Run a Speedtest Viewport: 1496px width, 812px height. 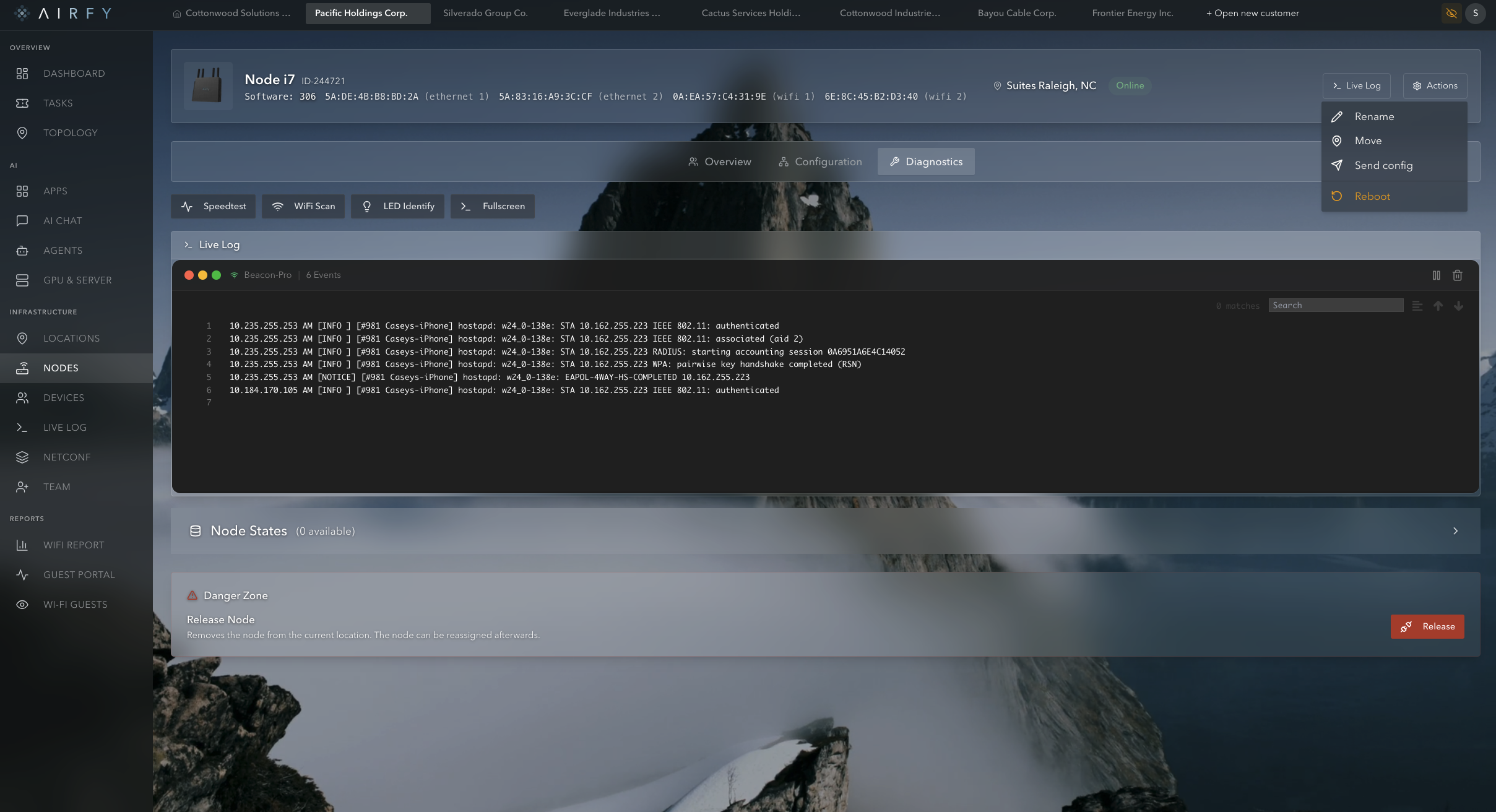coord(214,207)
